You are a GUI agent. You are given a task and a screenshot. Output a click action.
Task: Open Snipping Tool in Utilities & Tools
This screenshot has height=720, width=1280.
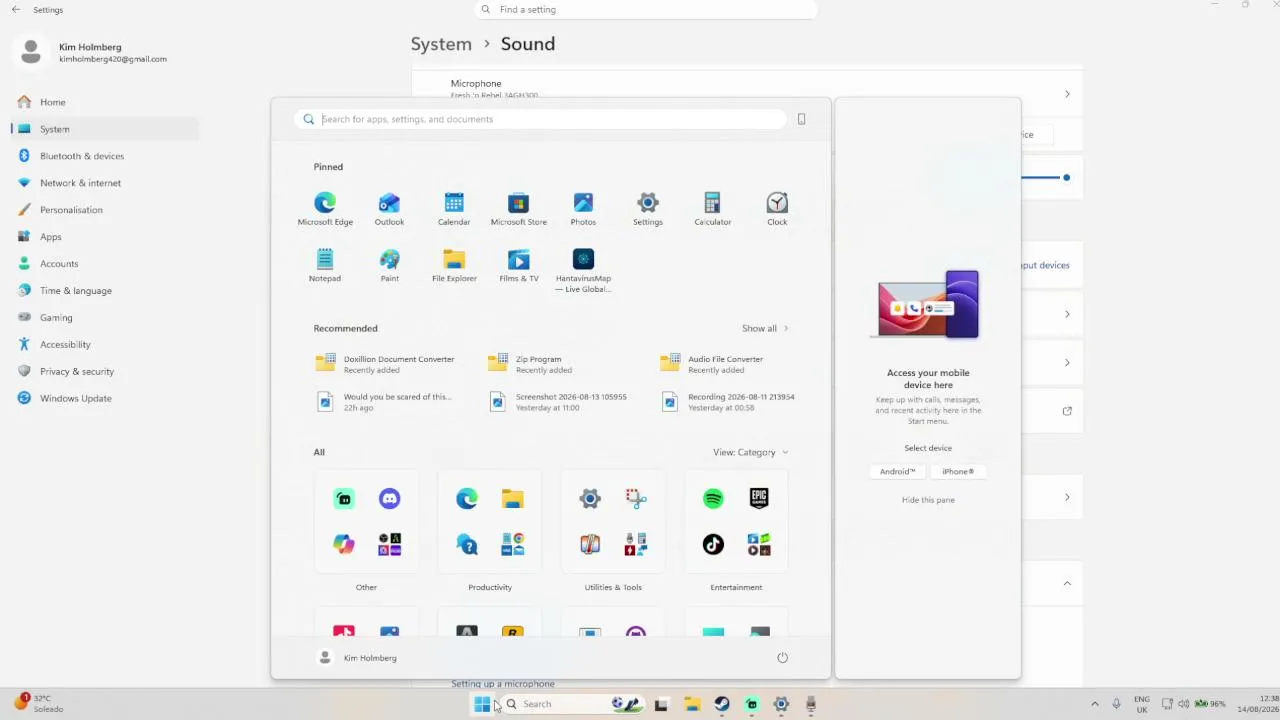pyautogui.click(x=636, y=498)
